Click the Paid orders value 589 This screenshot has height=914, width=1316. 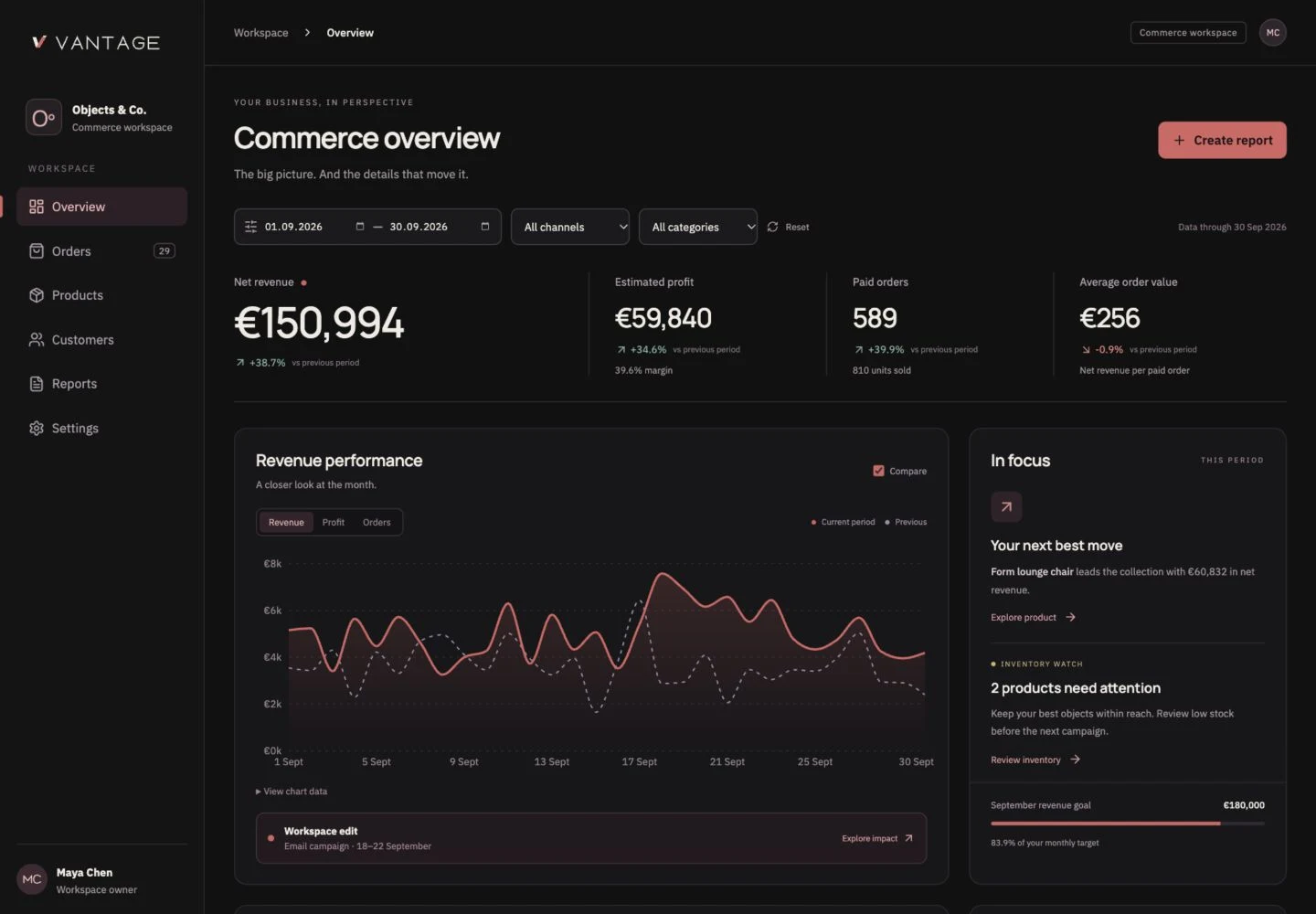coord(875,318)
